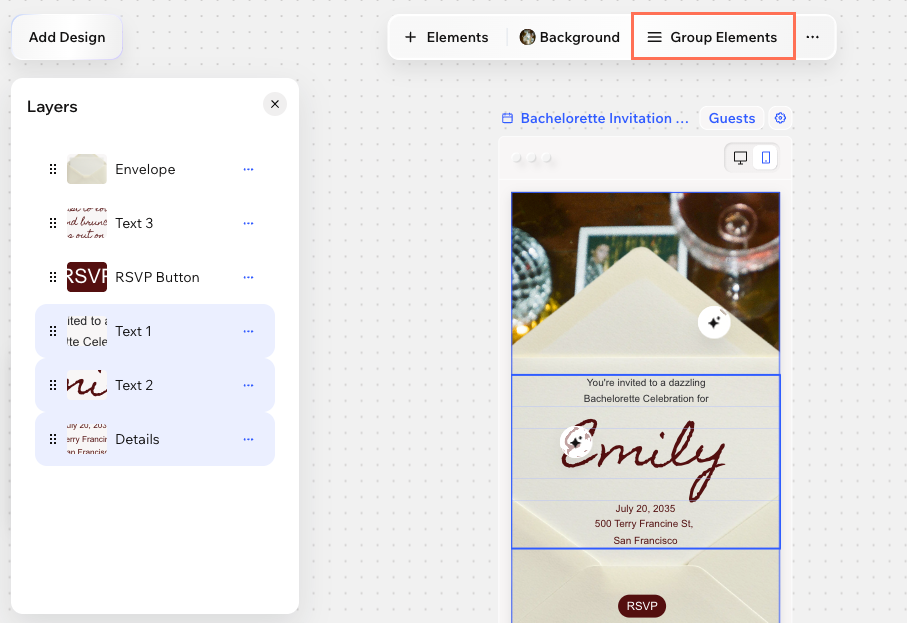Click the X icon to close Layers panel
907x623 pixels.
pyautogui.click(x=274, y=104)
